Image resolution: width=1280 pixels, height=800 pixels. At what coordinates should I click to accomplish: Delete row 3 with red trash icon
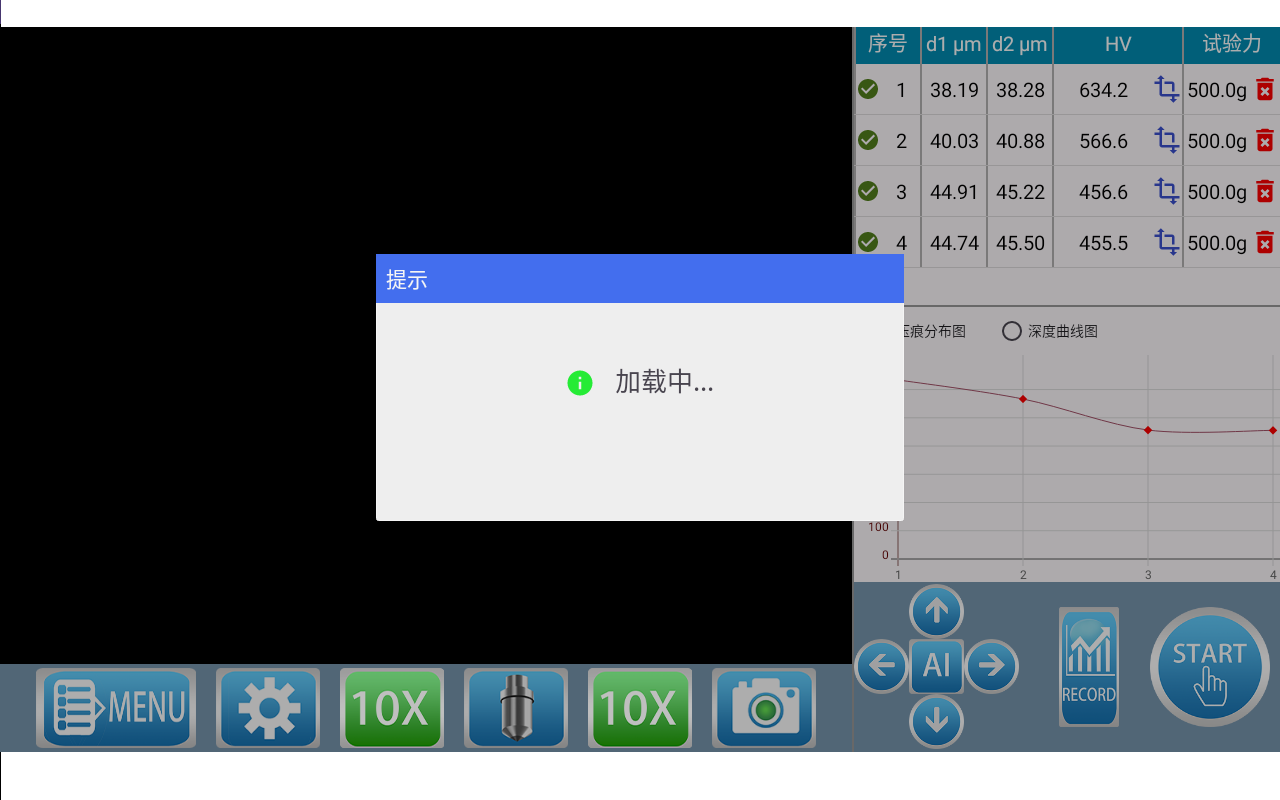[x=1265, y=191]
